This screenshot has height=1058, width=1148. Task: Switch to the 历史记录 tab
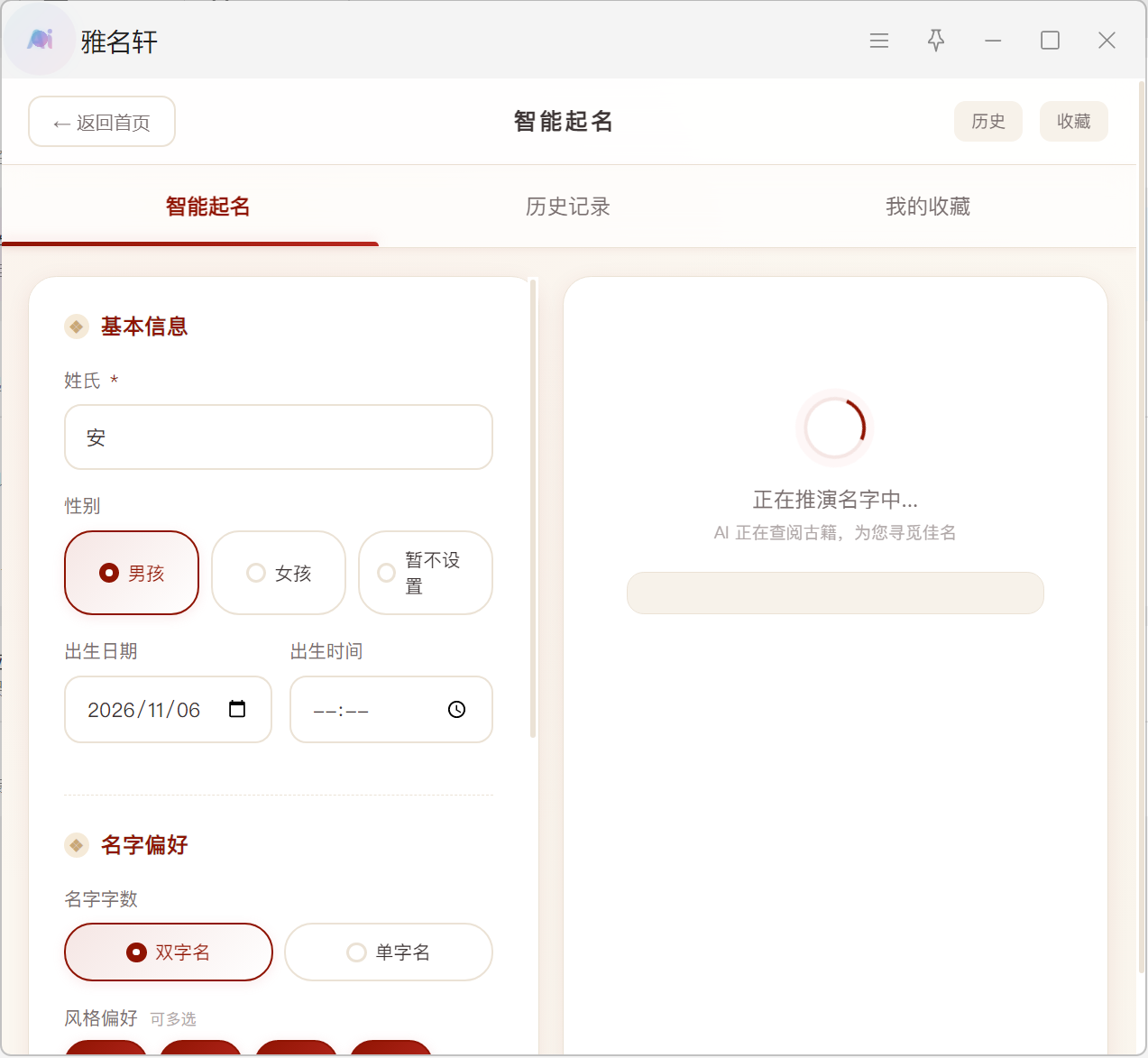[x=568, y=207]
